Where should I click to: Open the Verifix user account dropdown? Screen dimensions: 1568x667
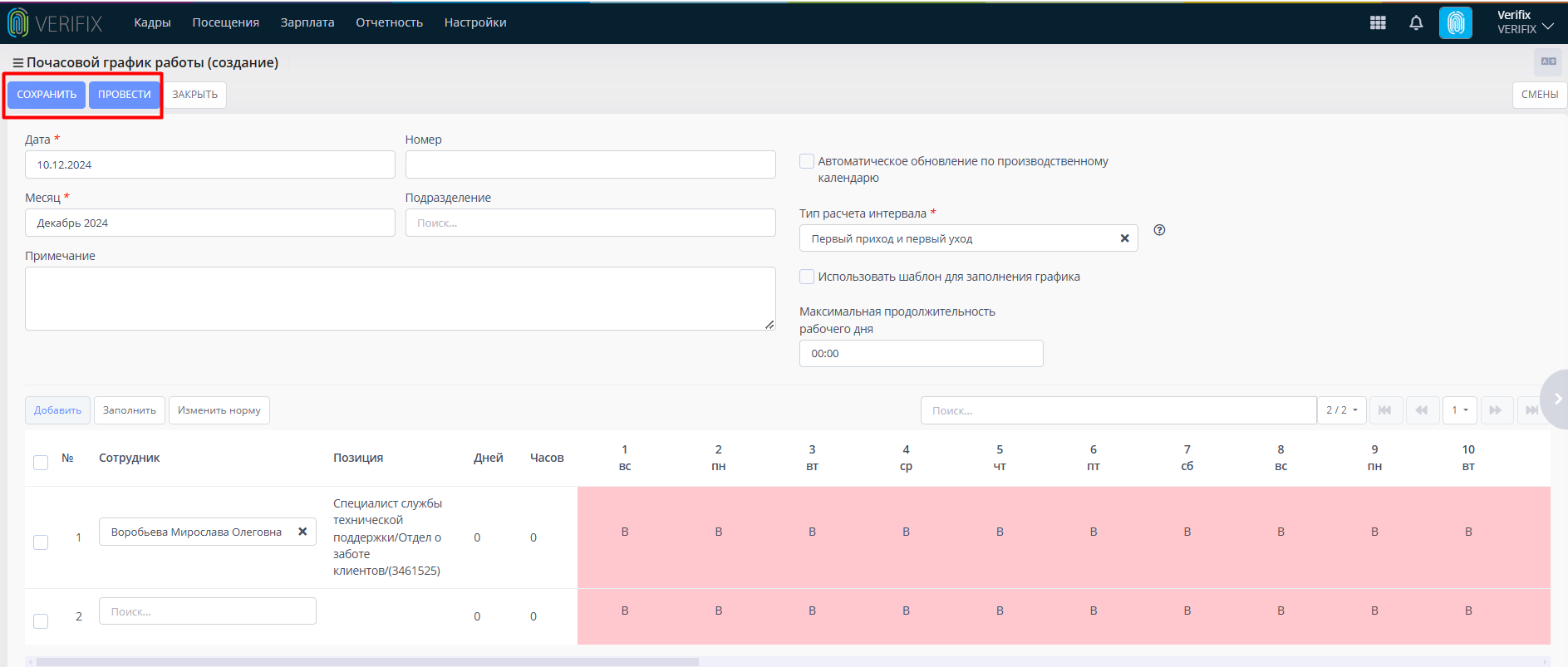pyautogui.click(x=1526, y=22)
